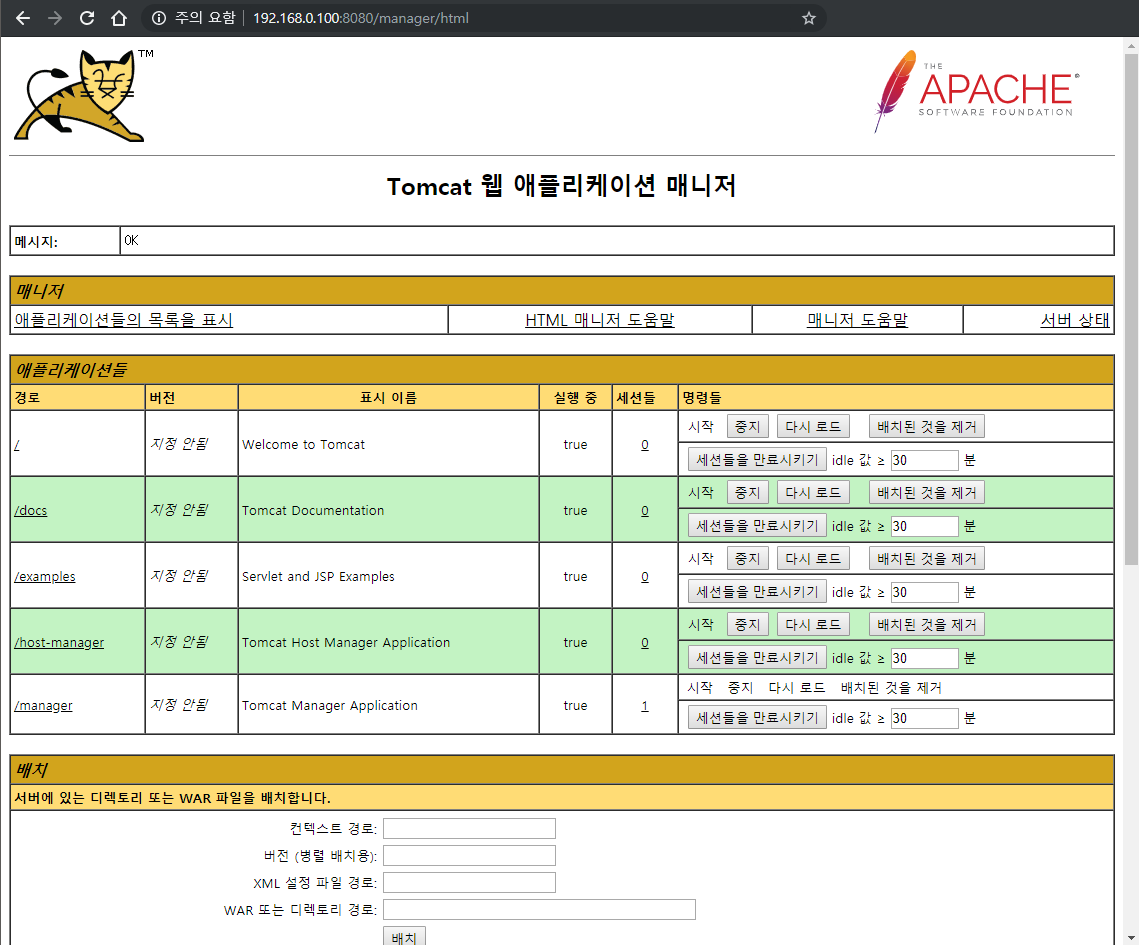Click 다시 로드 for /docs
1139x945 pixels.
pos(813,492)
